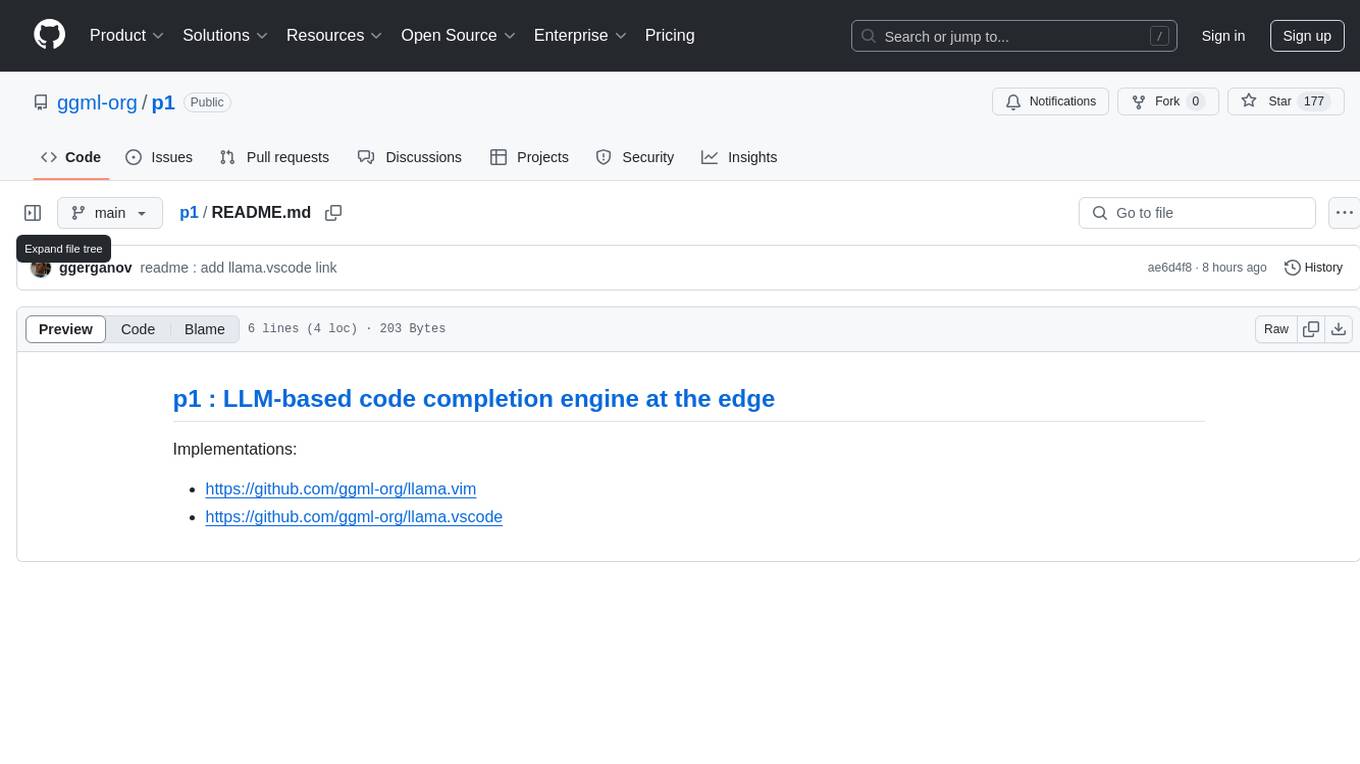Open the commit message 'readme : add llama.vscode link'

click(238, 268)
